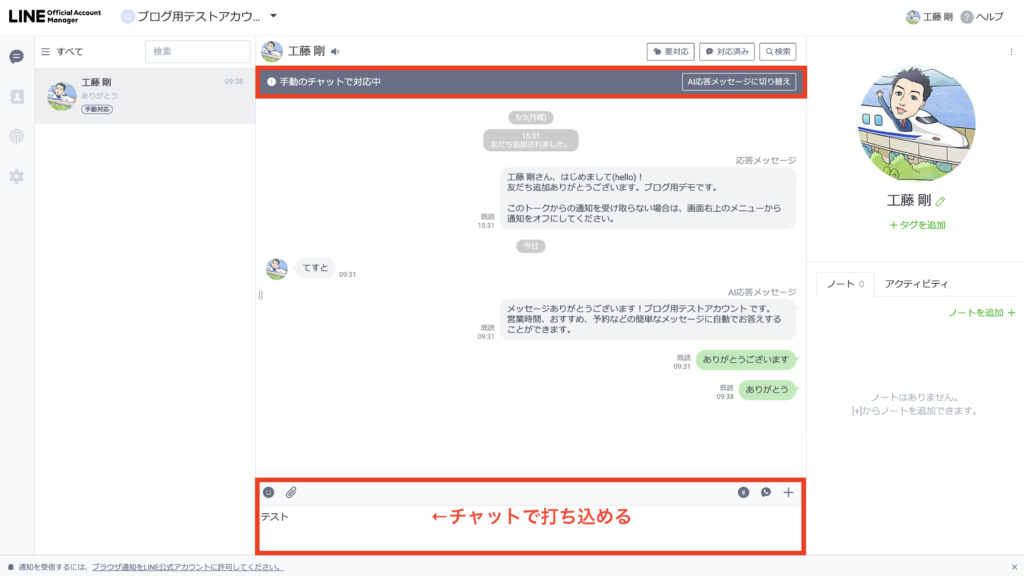Click the broadcast icon in left sidebar
This screenshot has height=576, width=1024.
coord(16,137)
